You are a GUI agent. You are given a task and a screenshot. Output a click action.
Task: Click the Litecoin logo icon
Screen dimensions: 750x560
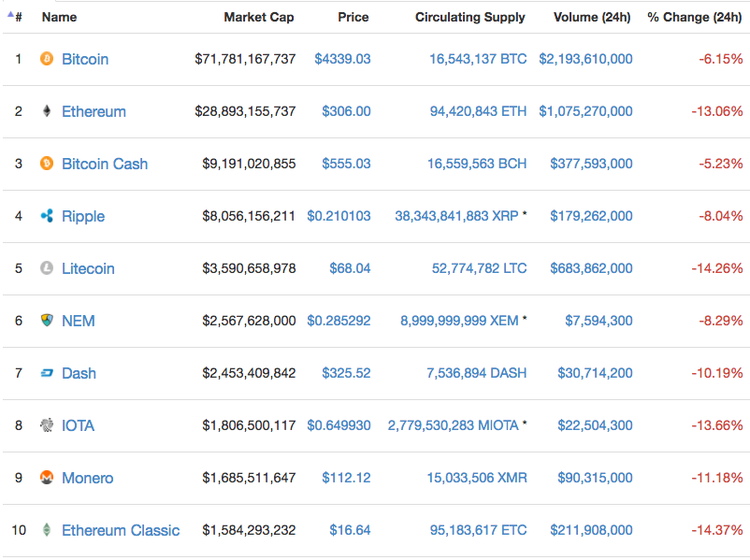pos(46,268)
